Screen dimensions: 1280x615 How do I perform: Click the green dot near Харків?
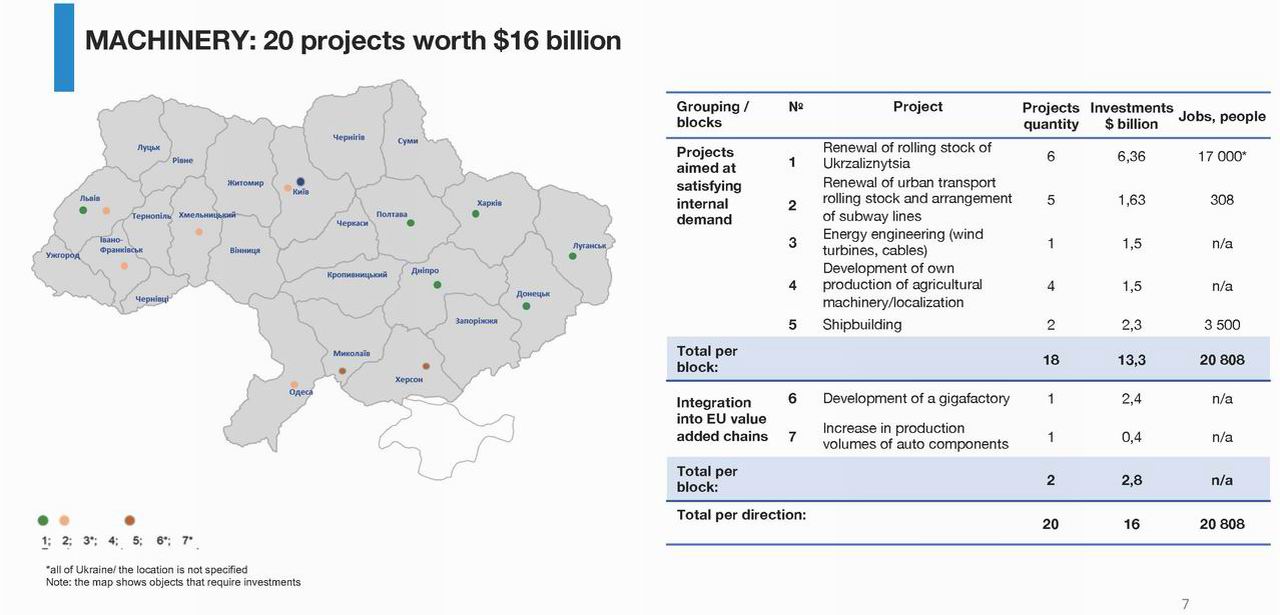476,214
